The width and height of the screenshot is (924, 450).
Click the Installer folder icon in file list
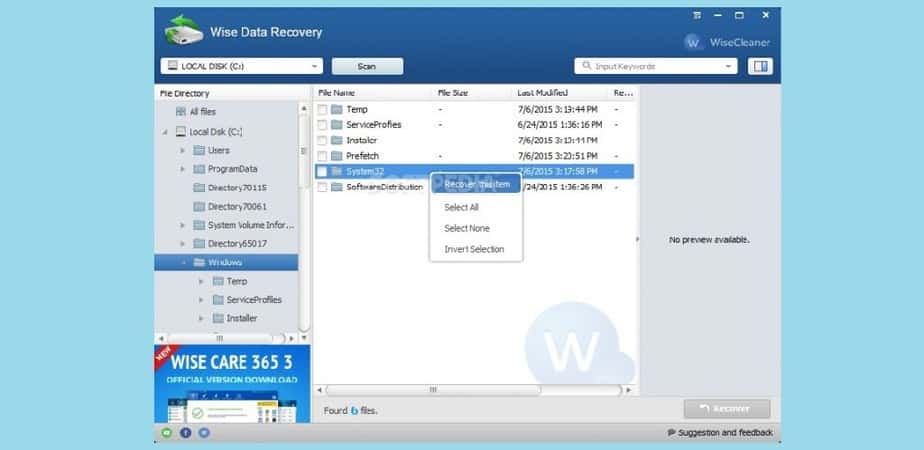(x=336, y=140)
